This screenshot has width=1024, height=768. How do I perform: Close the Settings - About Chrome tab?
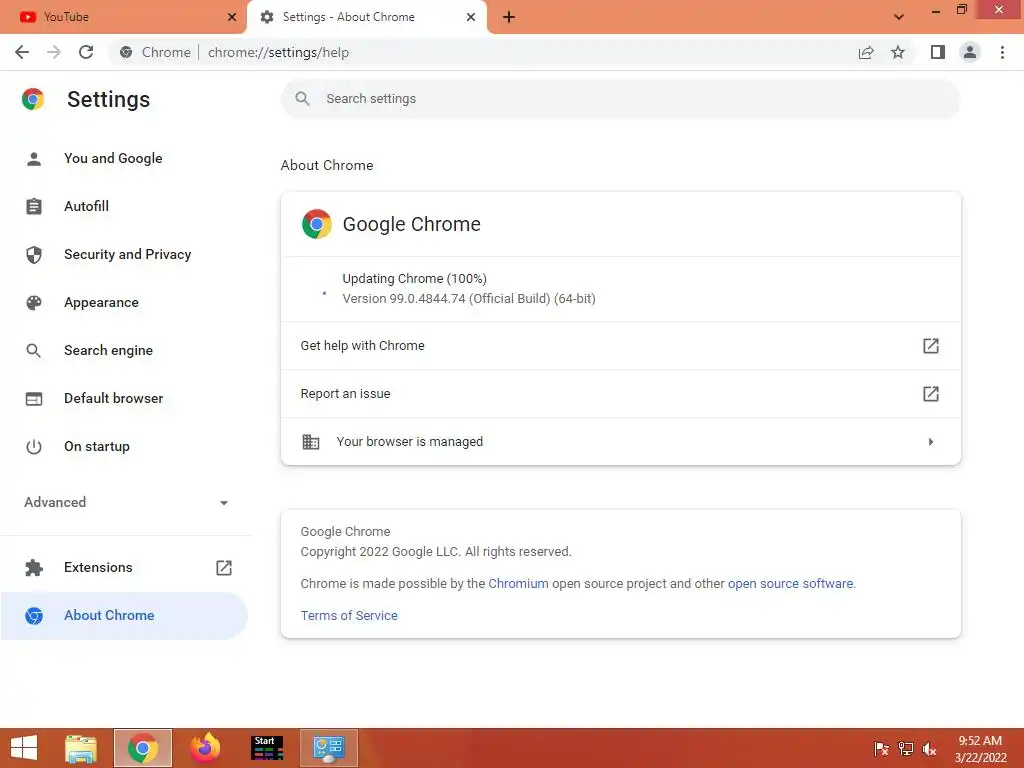point(471,17)
